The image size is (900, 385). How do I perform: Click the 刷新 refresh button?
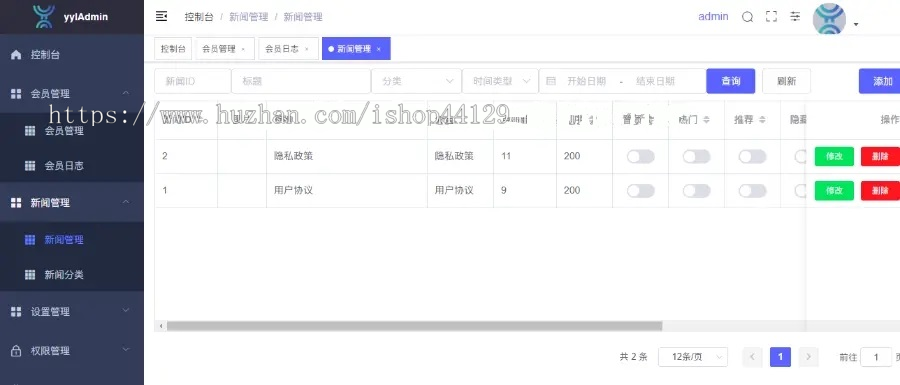(786, 81)
